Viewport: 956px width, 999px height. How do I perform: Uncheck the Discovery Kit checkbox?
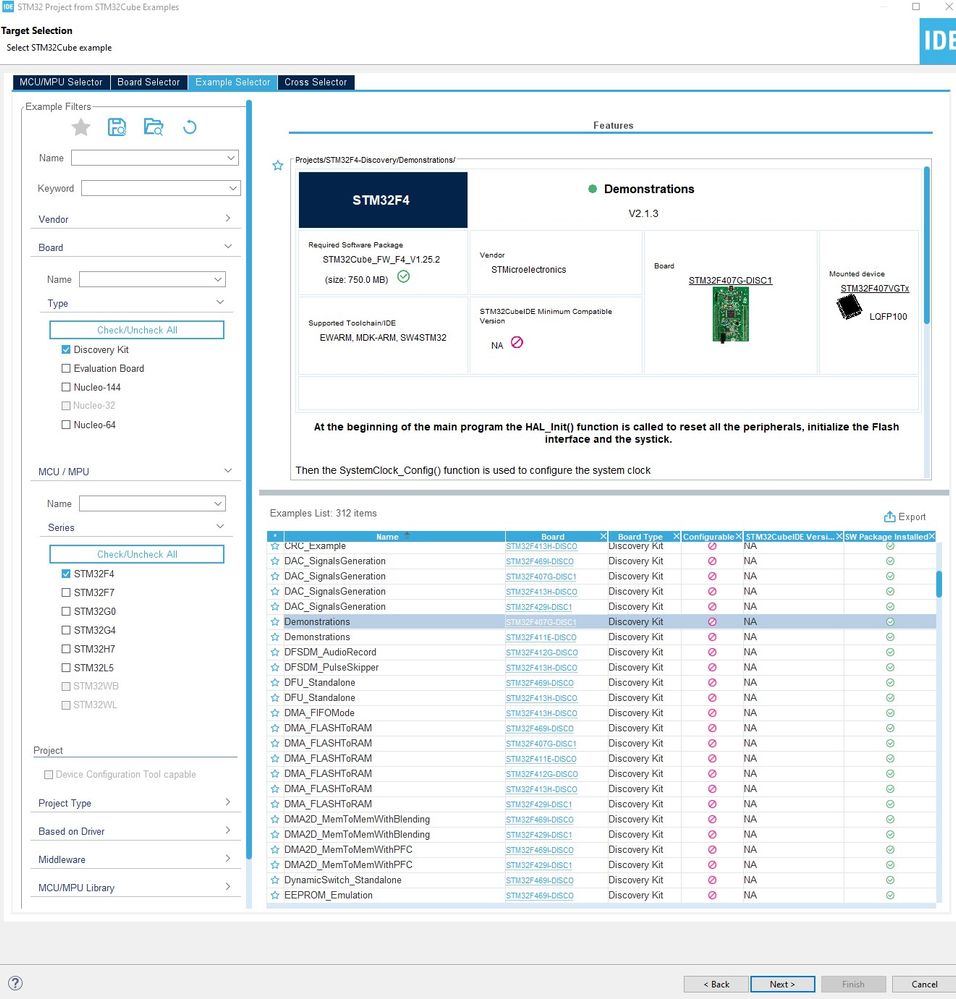pyautogui.click(x=66, y=350)
